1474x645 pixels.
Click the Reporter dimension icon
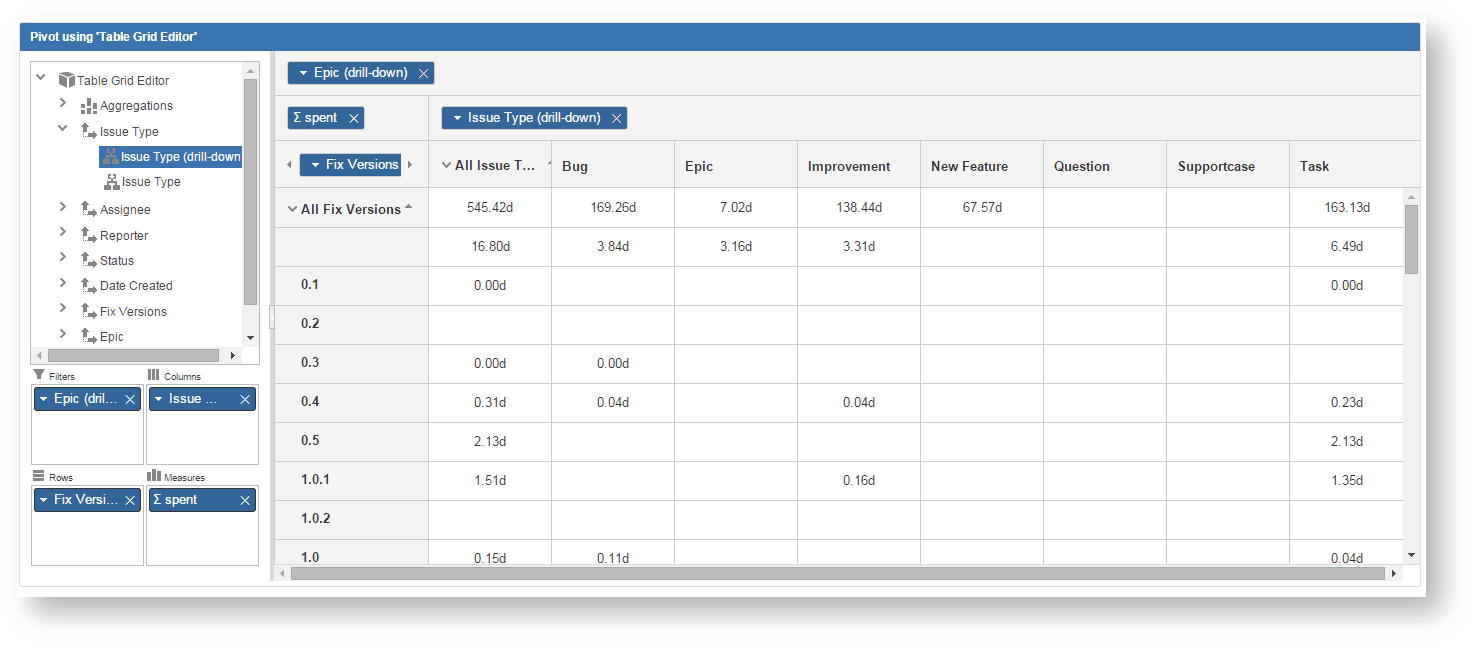point(89,236)
